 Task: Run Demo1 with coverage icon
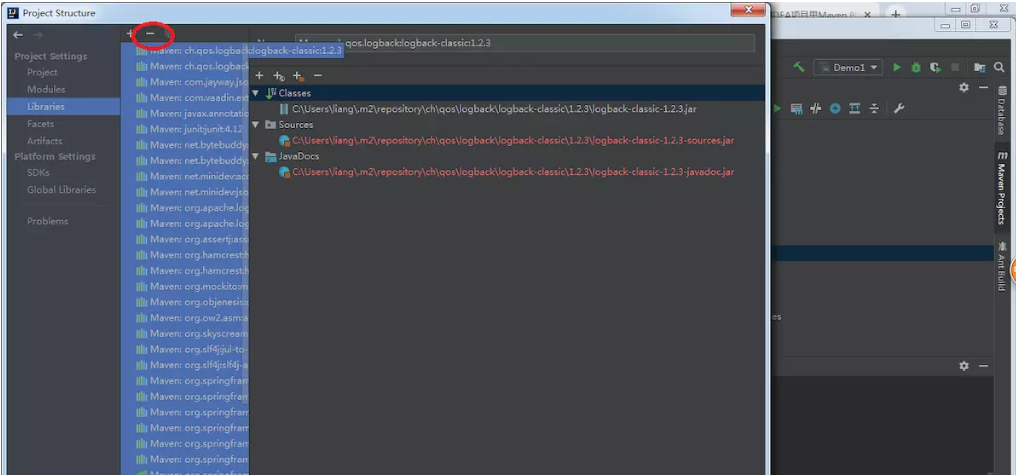point(935,67)
